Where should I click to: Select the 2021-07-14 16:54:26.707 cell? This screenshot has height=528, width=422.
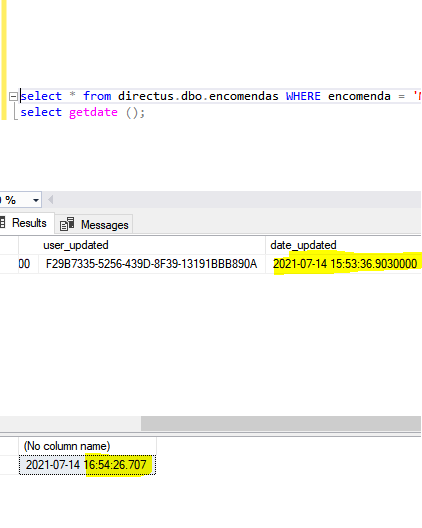point(87,465)
